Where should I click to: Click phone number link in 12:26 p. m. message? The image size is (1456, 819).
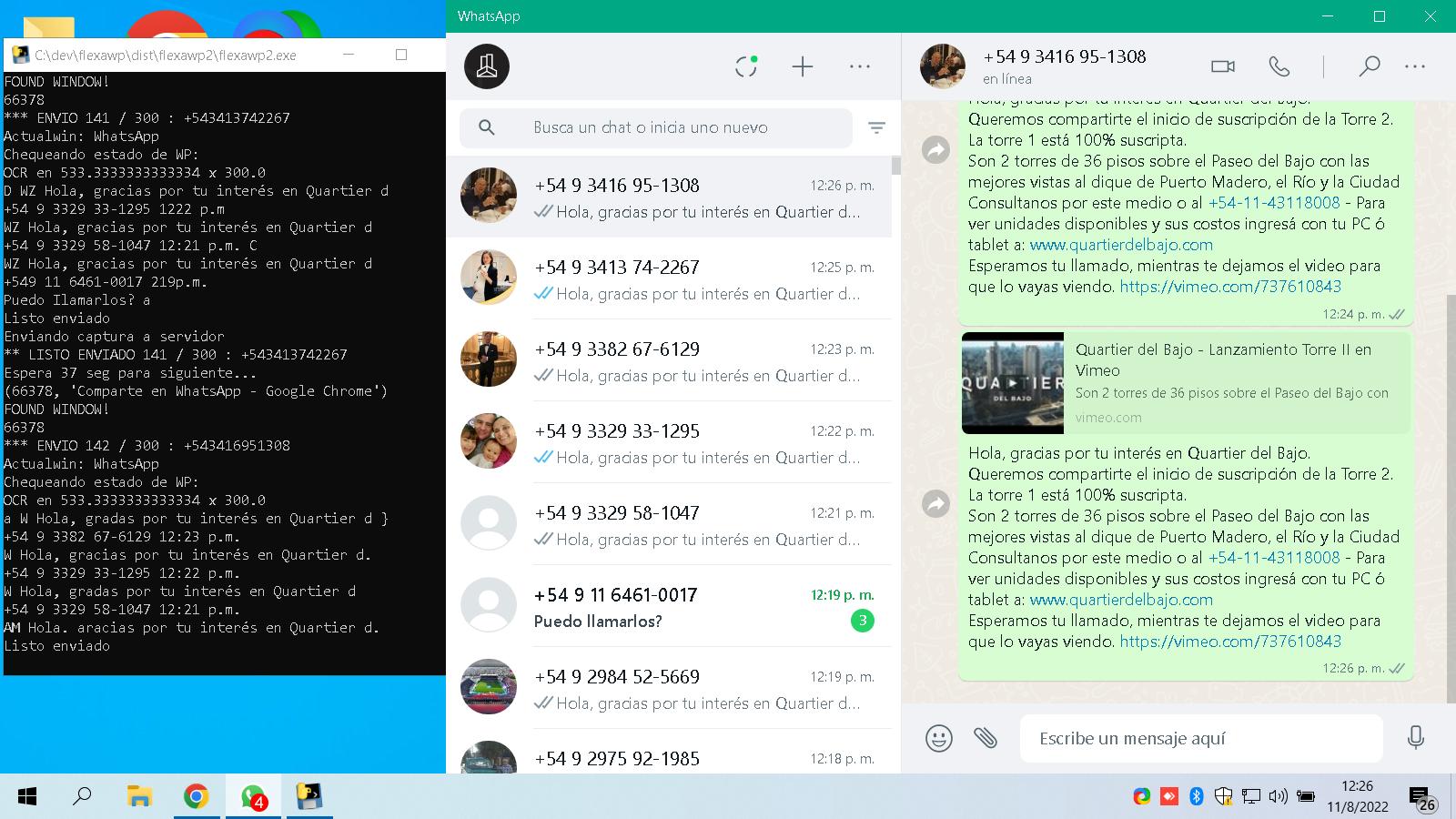1274,558
